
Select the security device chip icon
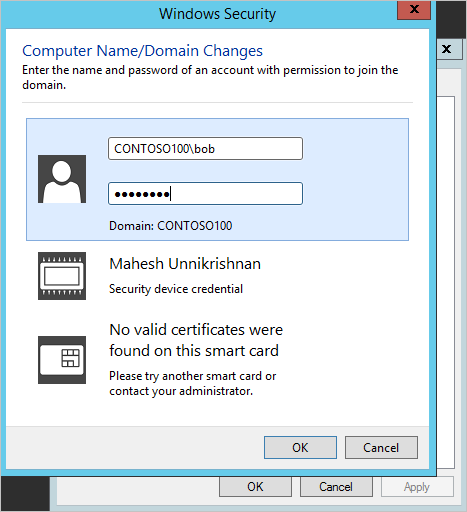pyautogui.click(x=62, y=276)
